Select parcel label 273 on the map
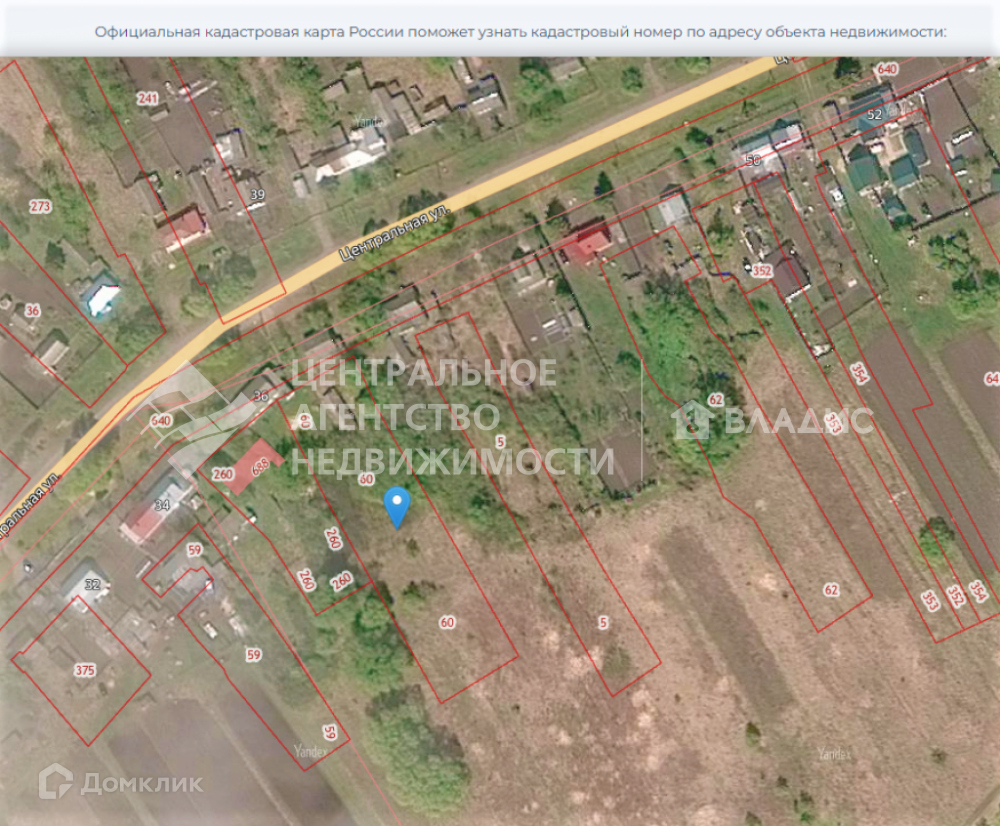The image size is (1000, 826). pyautogui.click(x=40, y=206)
